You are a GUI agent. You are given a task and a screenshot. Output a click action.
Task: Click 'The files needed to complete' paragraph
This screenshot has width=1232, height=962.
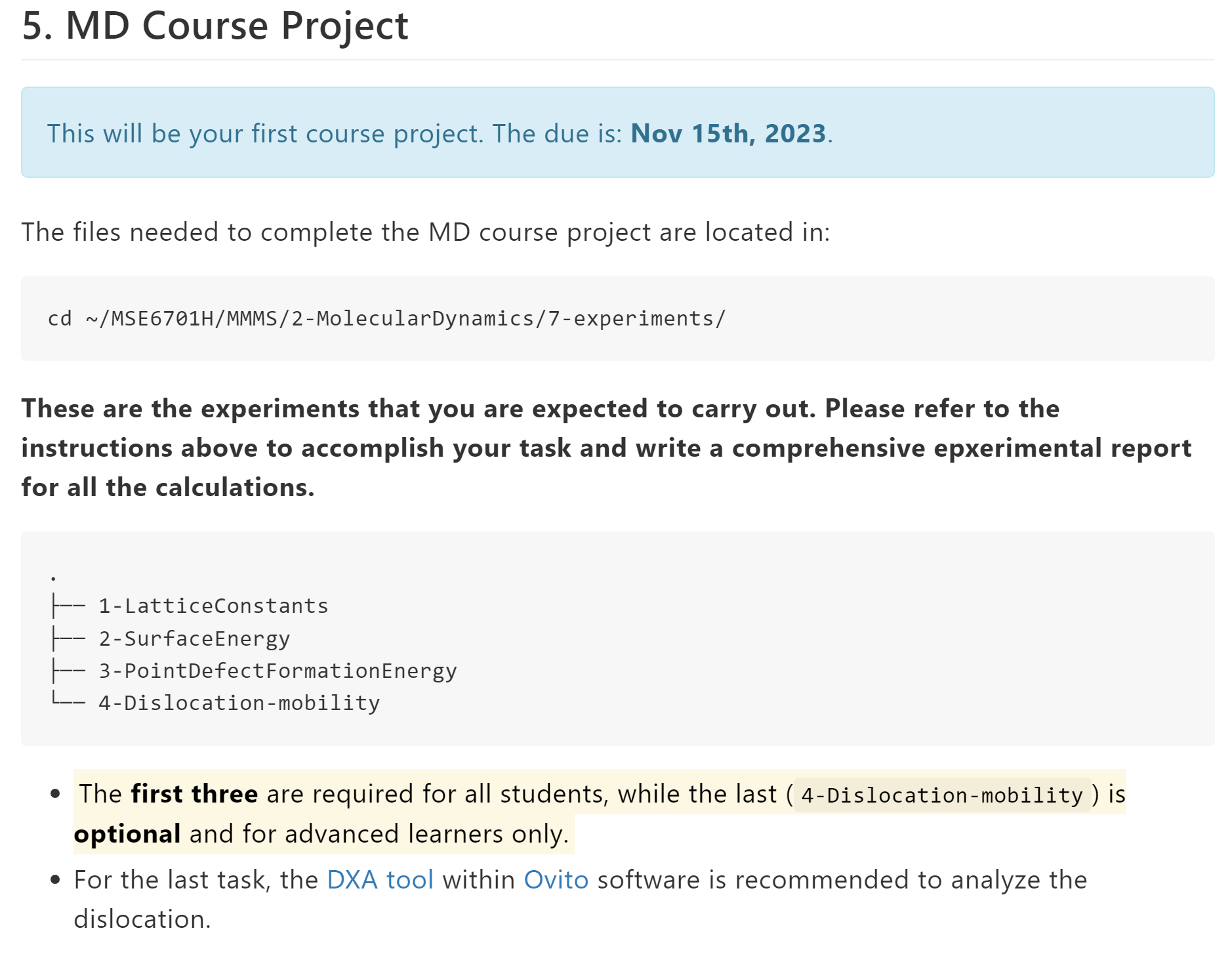pyautogui.click(x=425, y=232)
